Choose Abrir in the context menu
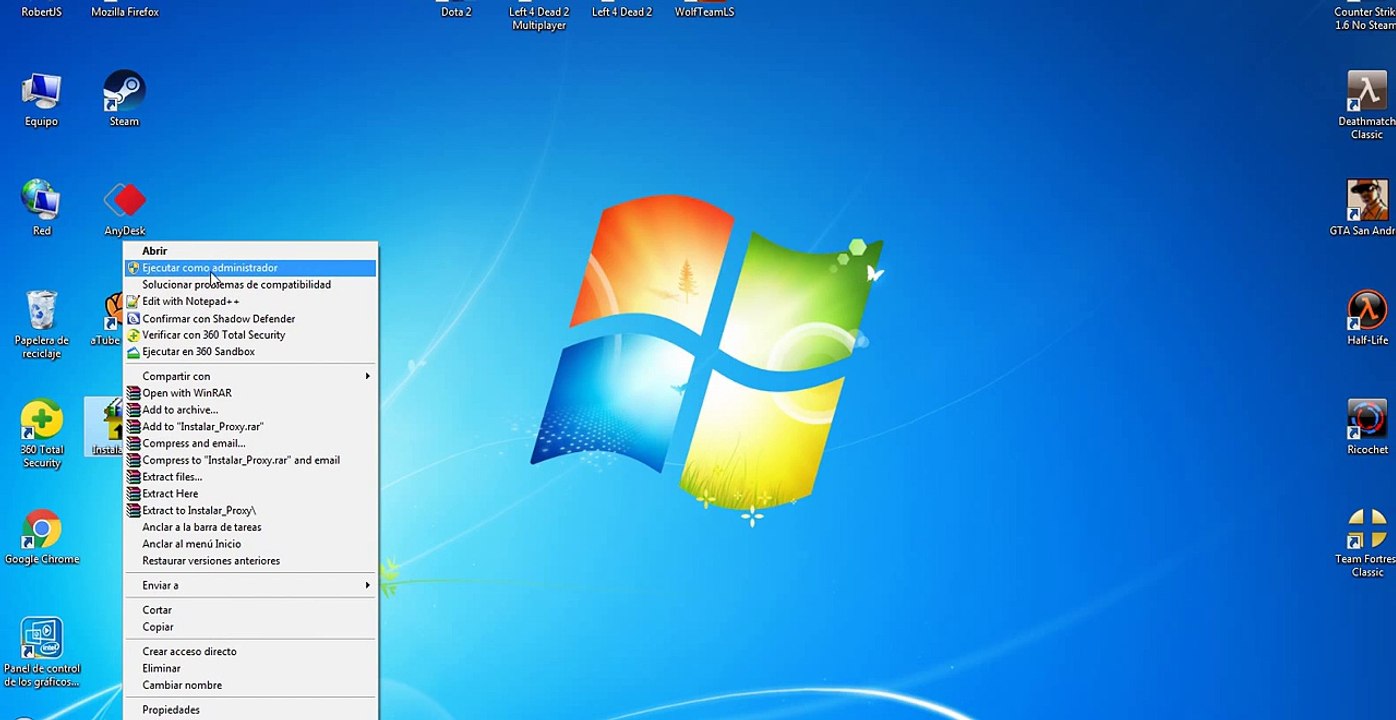The width and height of the screenshot is (1396, 720). [250, 251]
